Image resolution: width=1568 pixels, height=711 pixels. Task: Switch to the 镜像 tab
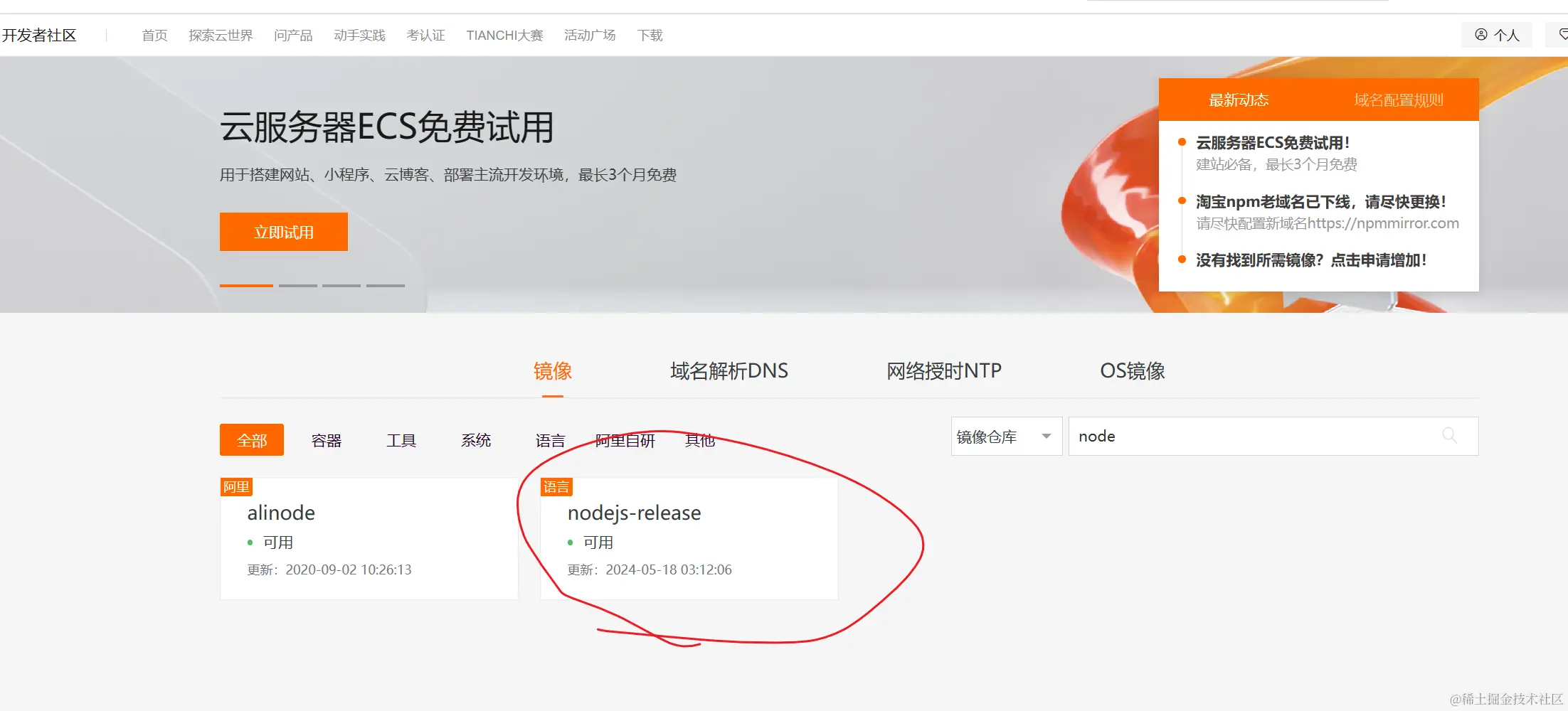[x=553, y=370]
